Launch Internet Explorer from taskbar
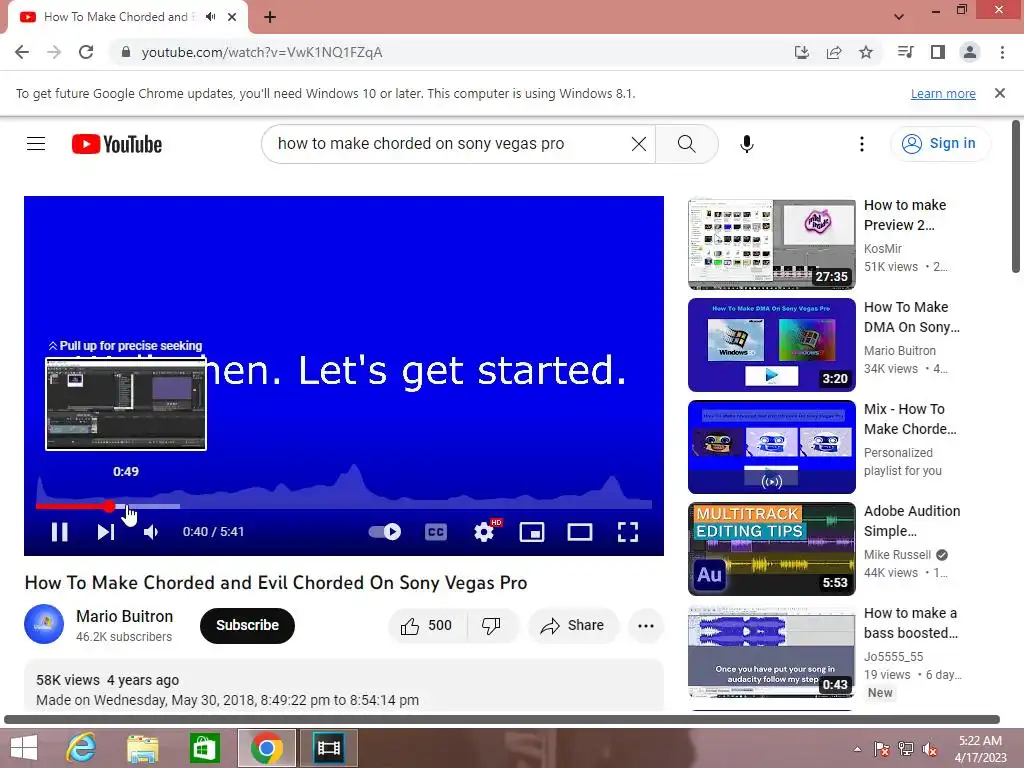 click(x=81, y=748)
